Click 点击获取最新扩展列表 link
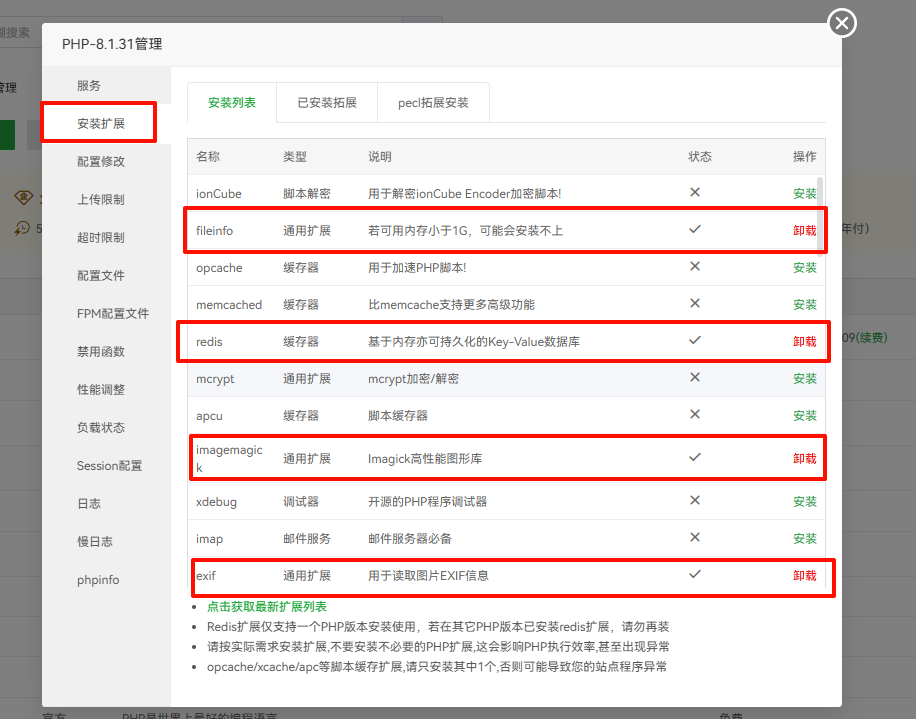Screen dimensions: 916x719 [267, 607]
